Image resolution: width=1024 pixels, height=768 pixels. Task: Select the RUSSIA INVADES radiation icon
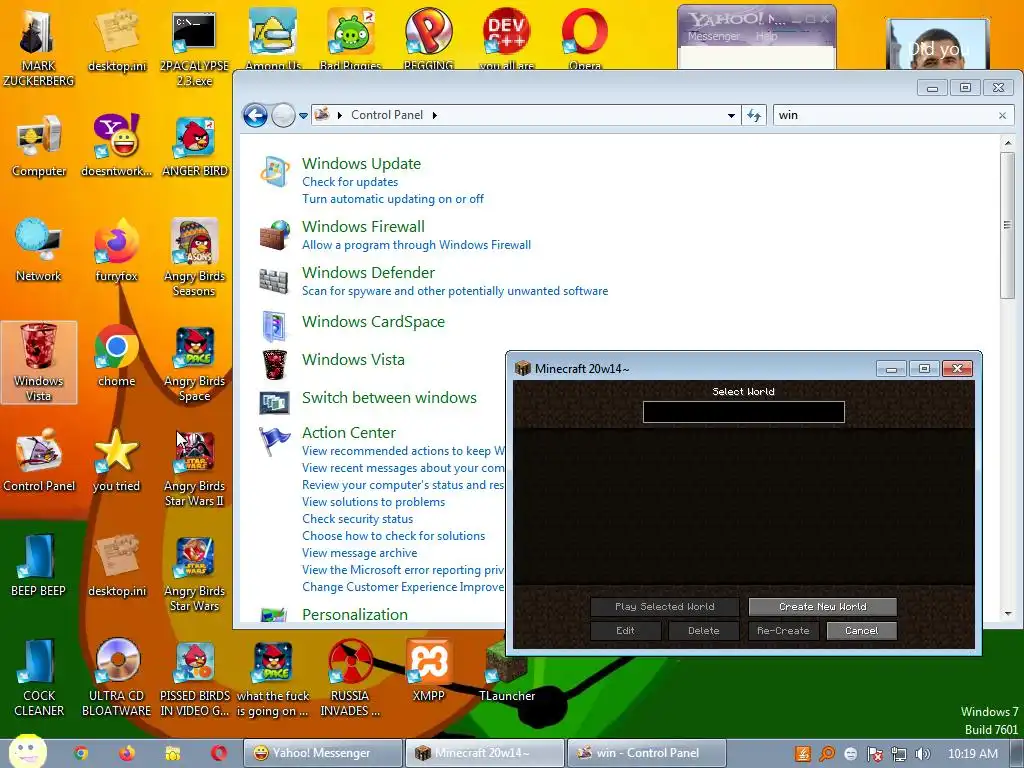pos(350,678)
